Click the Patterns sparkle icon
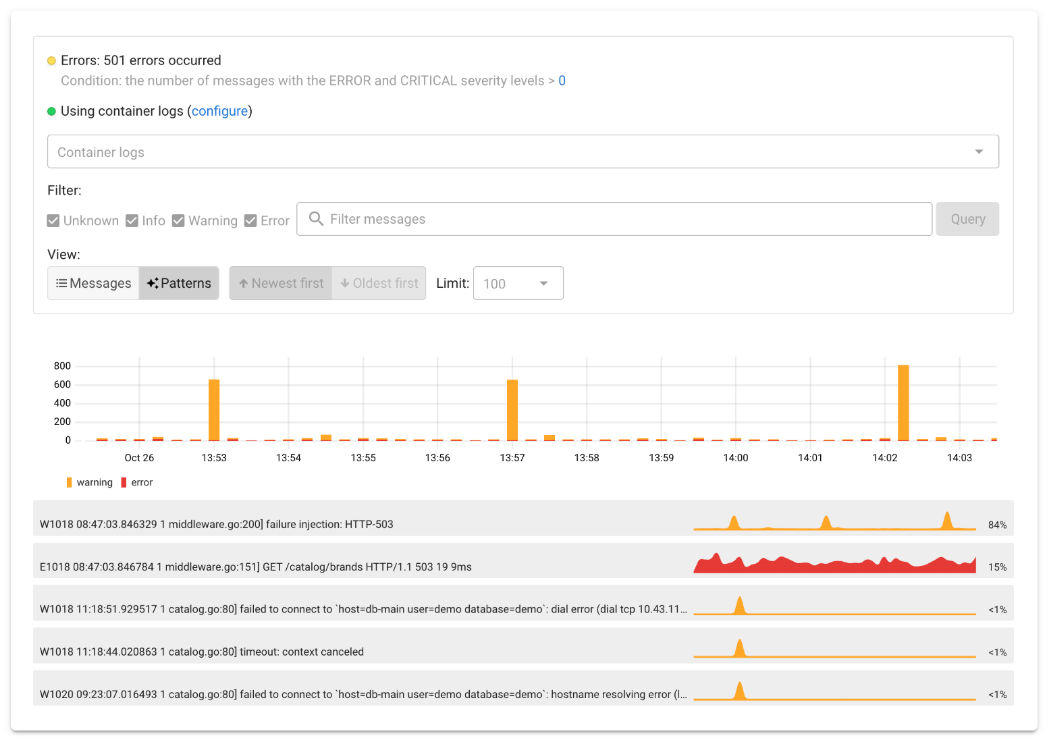The width and height of the screenshot is (1054, 742). pos(153,283)
